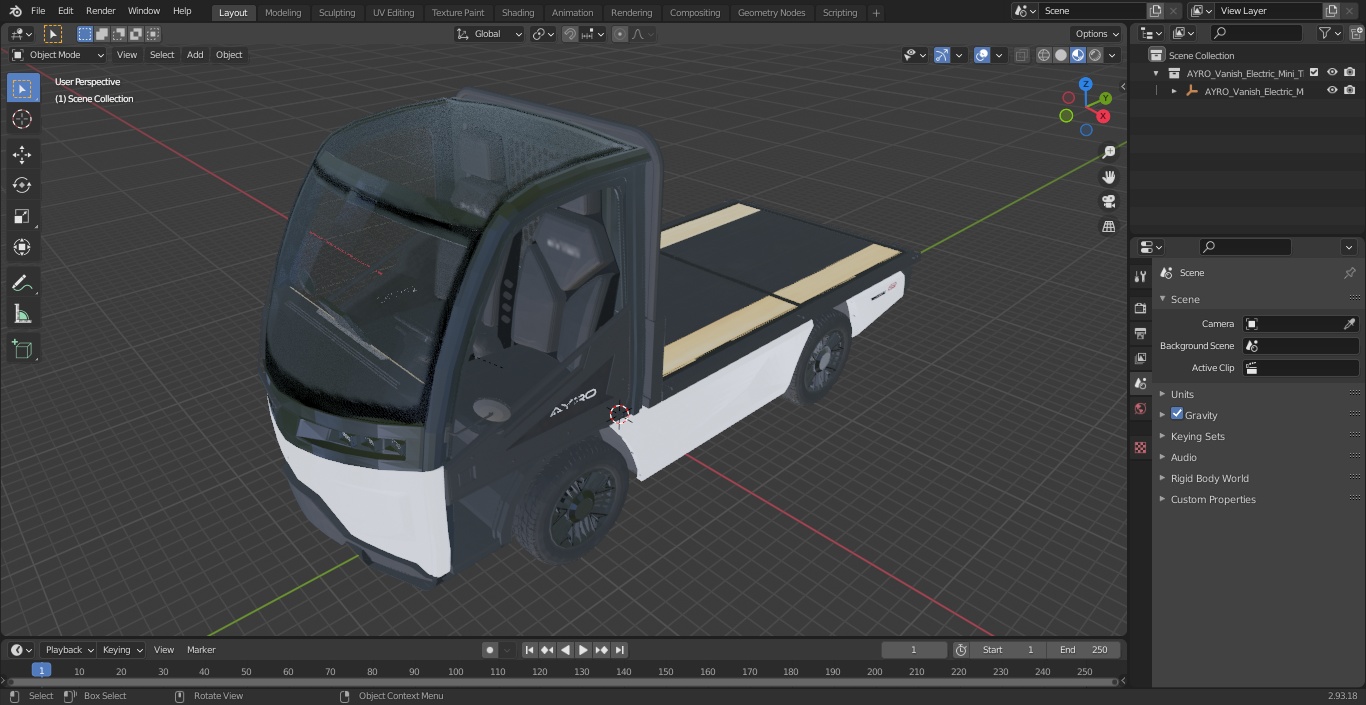Click the X axis on the navigation gizmo

1104,116
